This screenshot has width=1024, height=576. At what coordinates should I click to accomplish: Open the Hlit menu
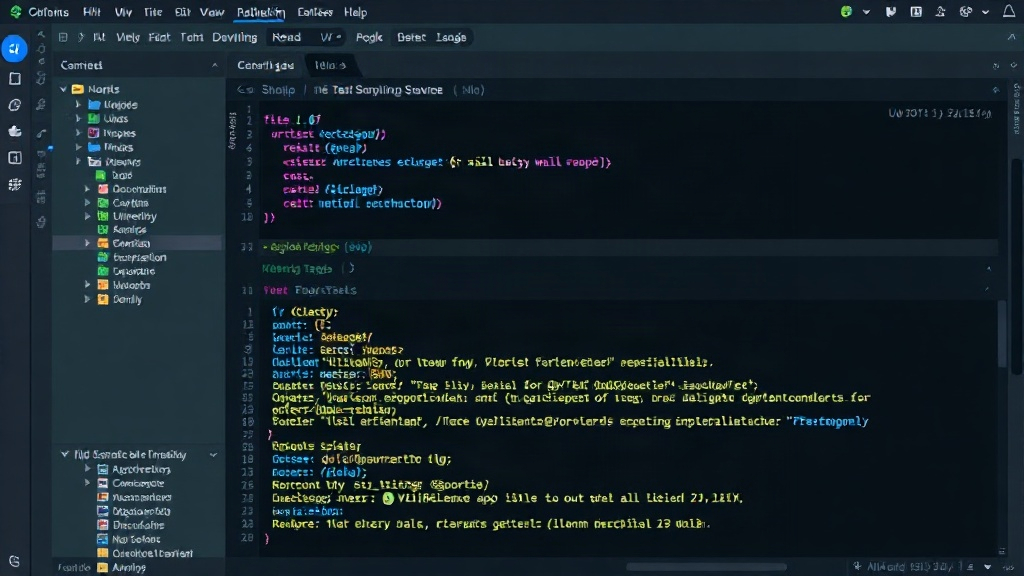click(x=91, y=12)
